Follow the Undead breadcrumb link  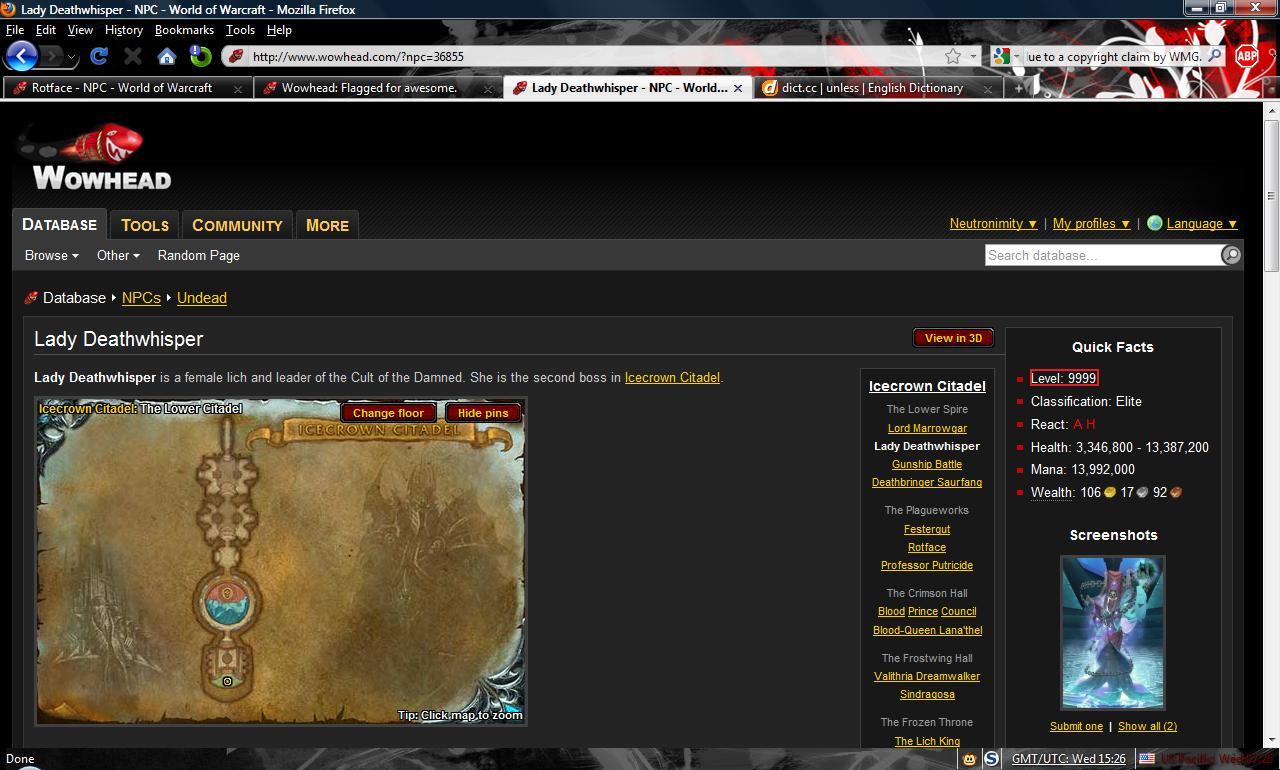202,298
